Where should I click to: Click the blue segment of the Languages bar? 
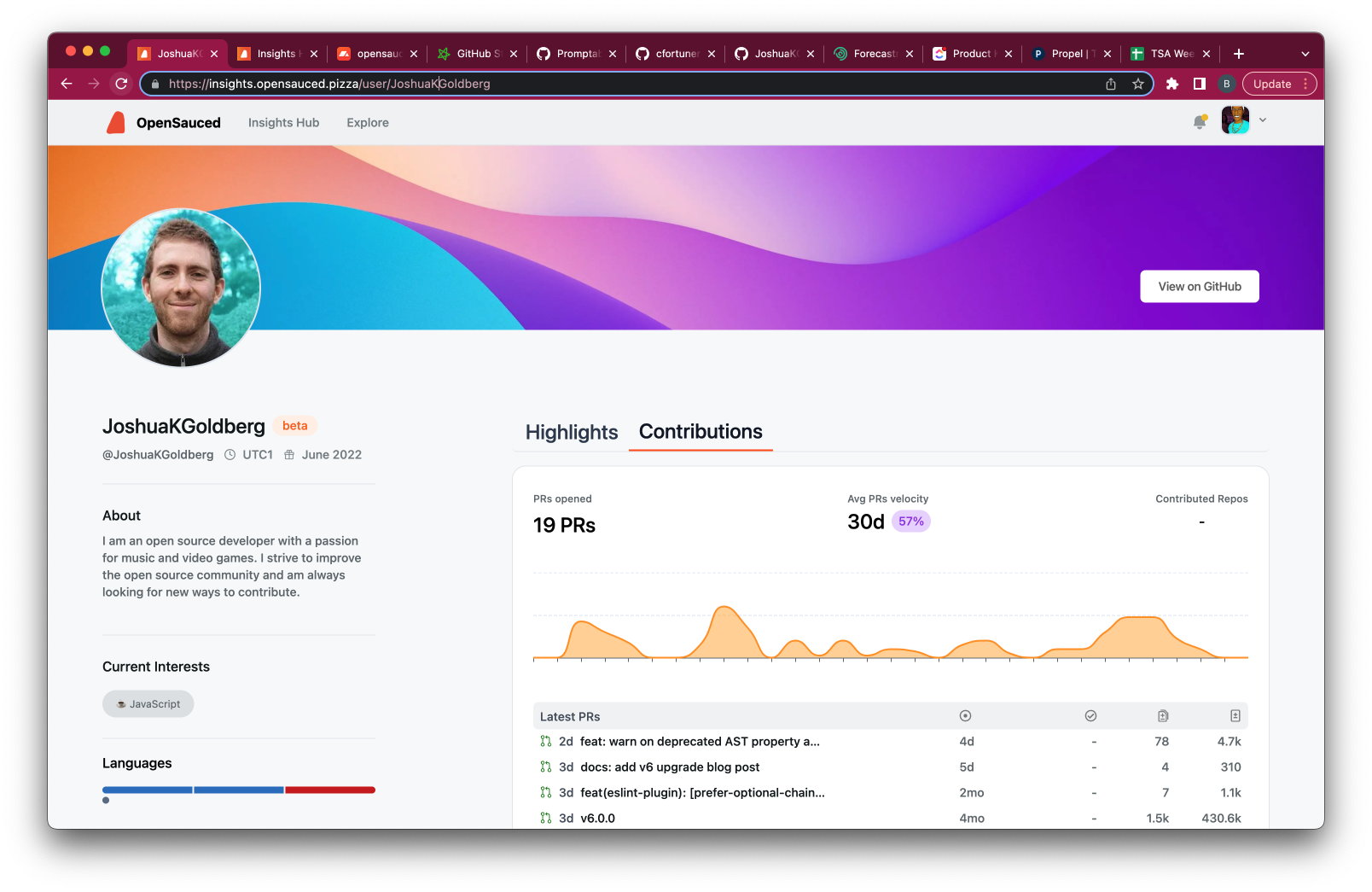147,790
